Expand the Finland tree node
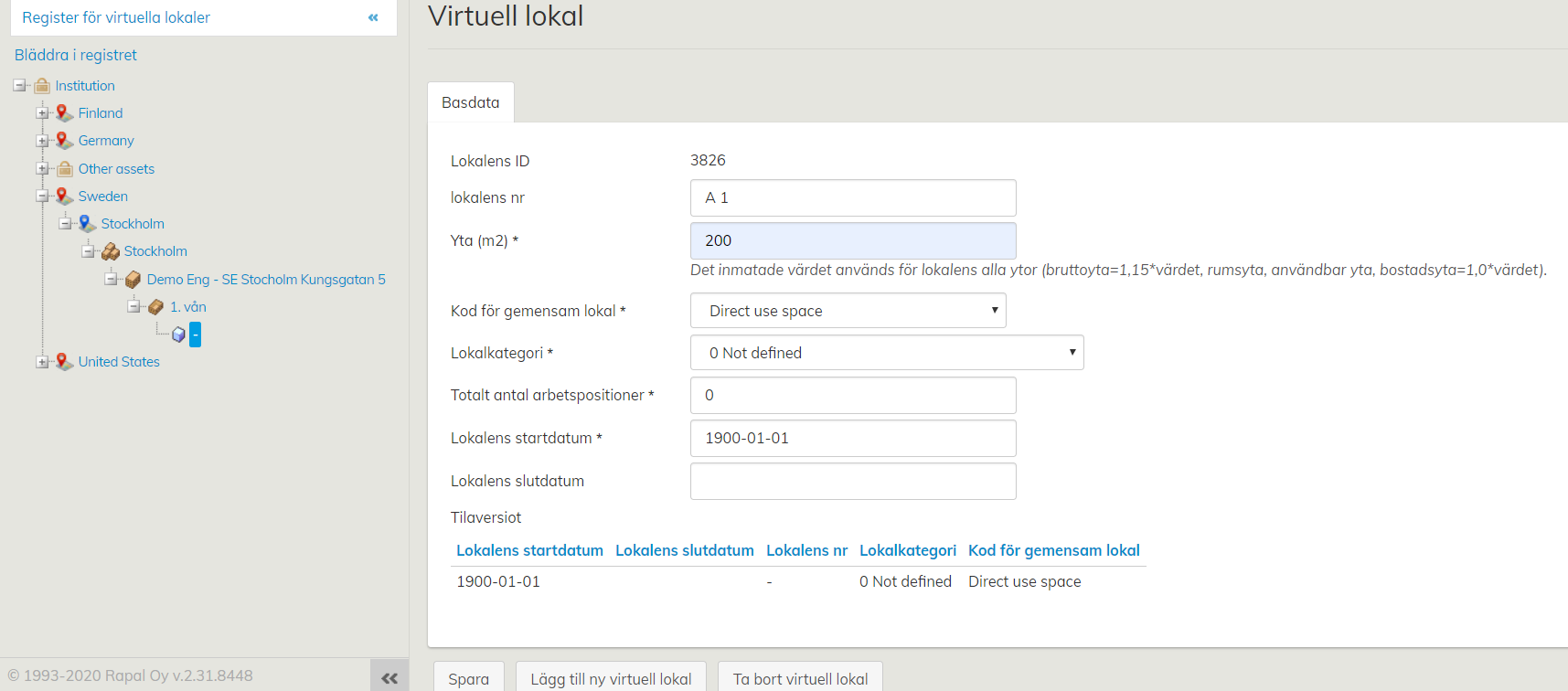The width and height of the screenshot is (1568, 691). (x=42, y=113)
